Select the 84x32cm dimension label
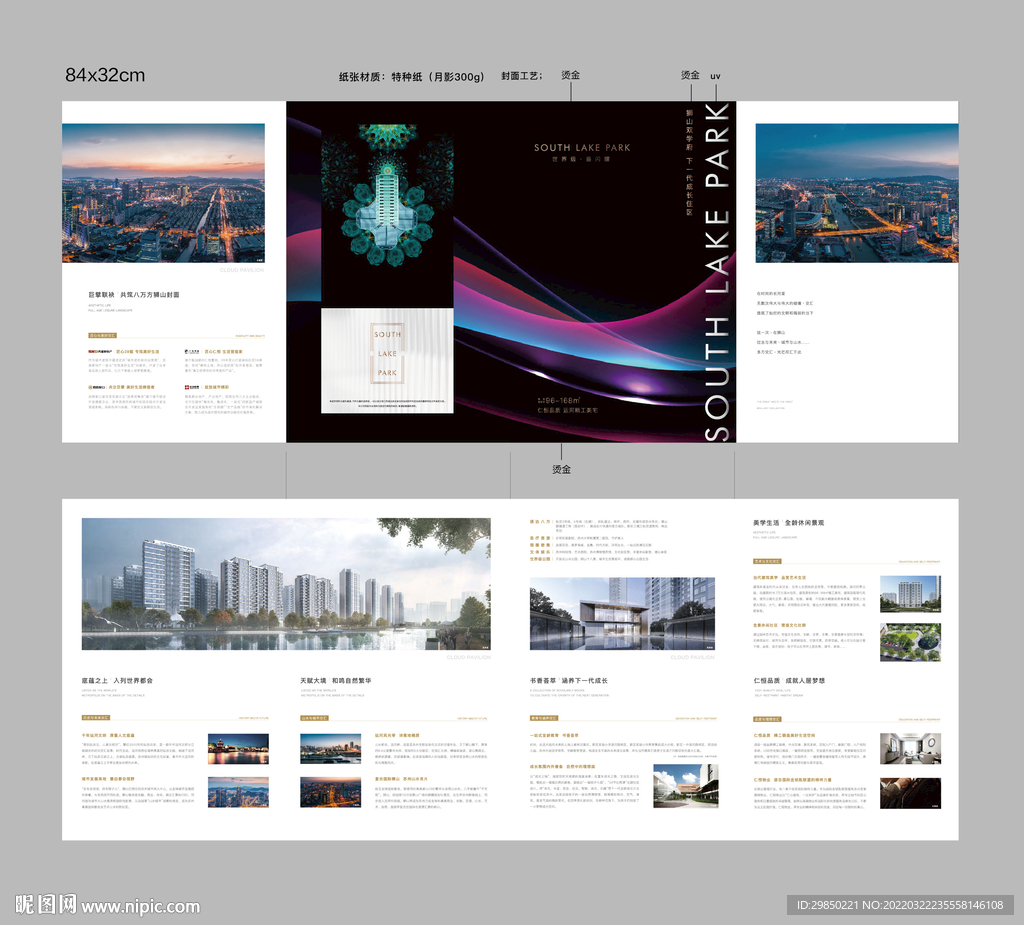Viewport: 1024px width, 925px height. pos(105,75)
